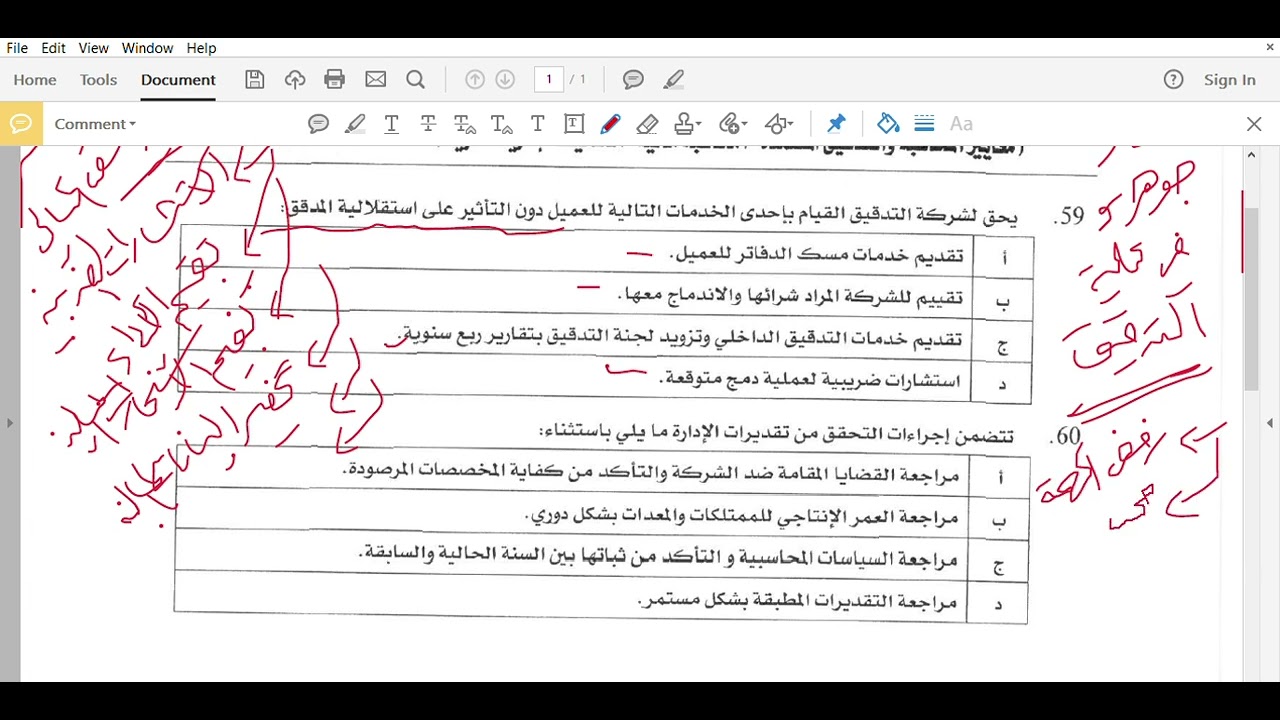Click option ب text under question 59

click(790, 297)
